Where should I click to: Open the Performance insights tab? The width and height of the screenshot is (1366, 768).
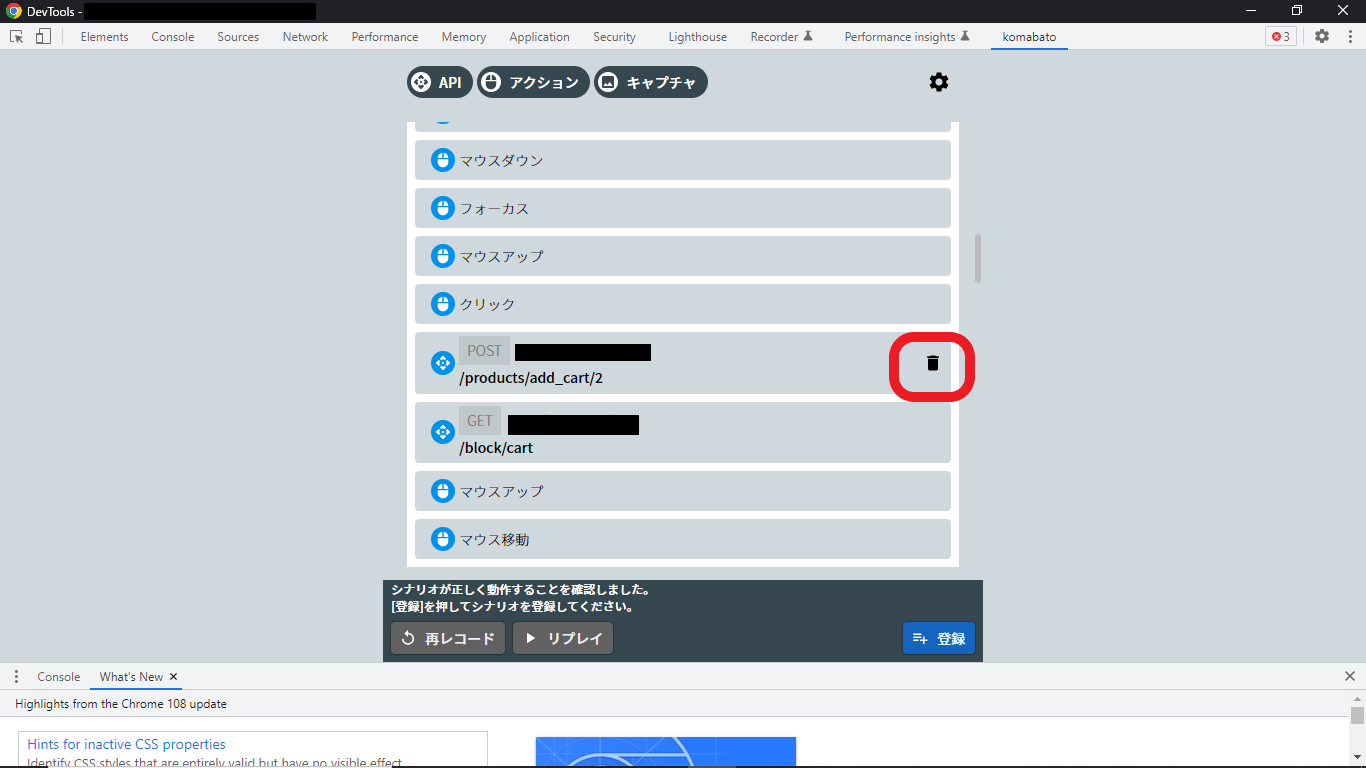pyautogui.click(x=907, y=36)
